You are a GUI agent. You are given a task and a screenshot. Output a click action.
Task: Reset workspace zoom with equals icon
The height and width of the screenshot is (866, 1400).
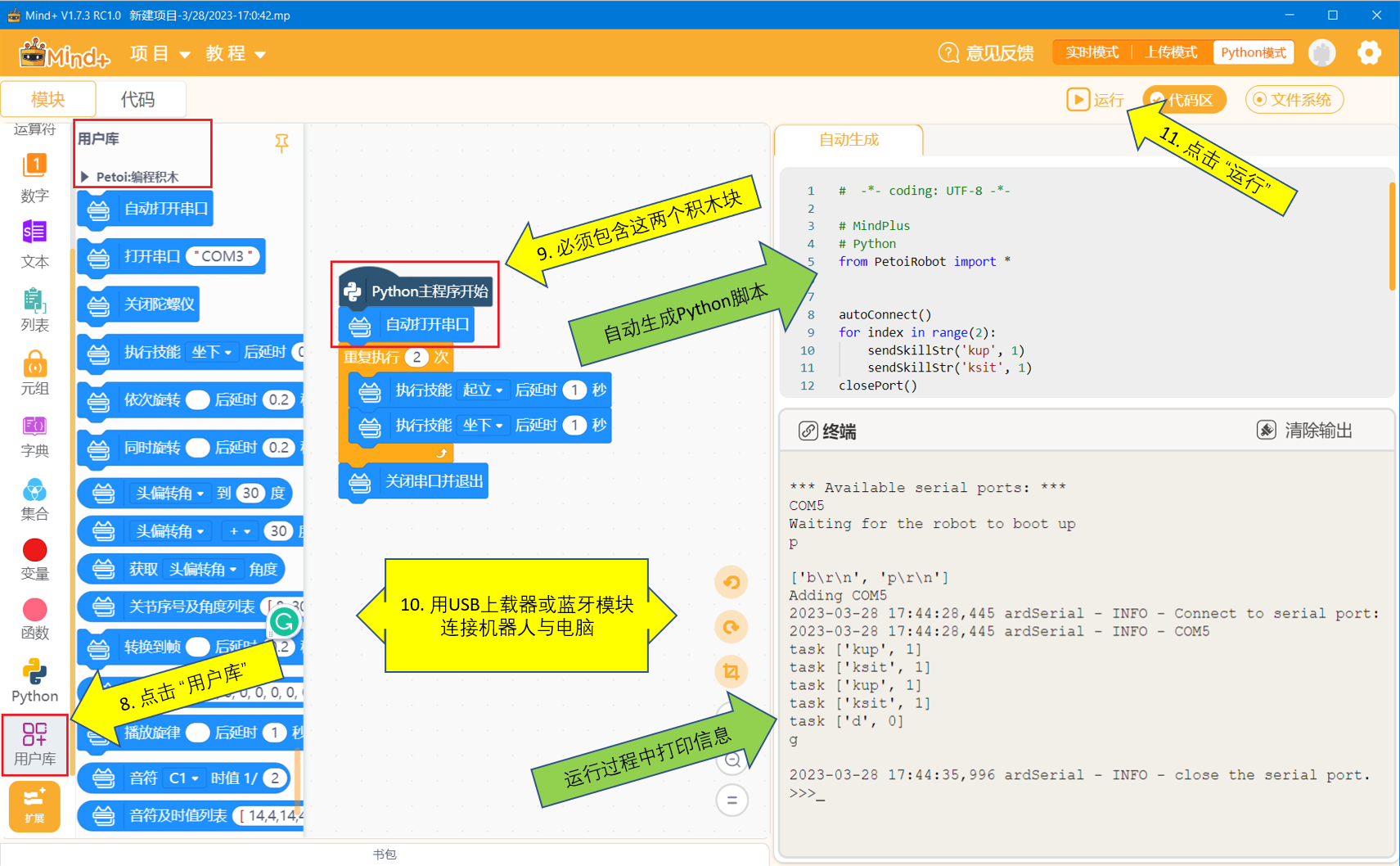(x=732, y=800)
